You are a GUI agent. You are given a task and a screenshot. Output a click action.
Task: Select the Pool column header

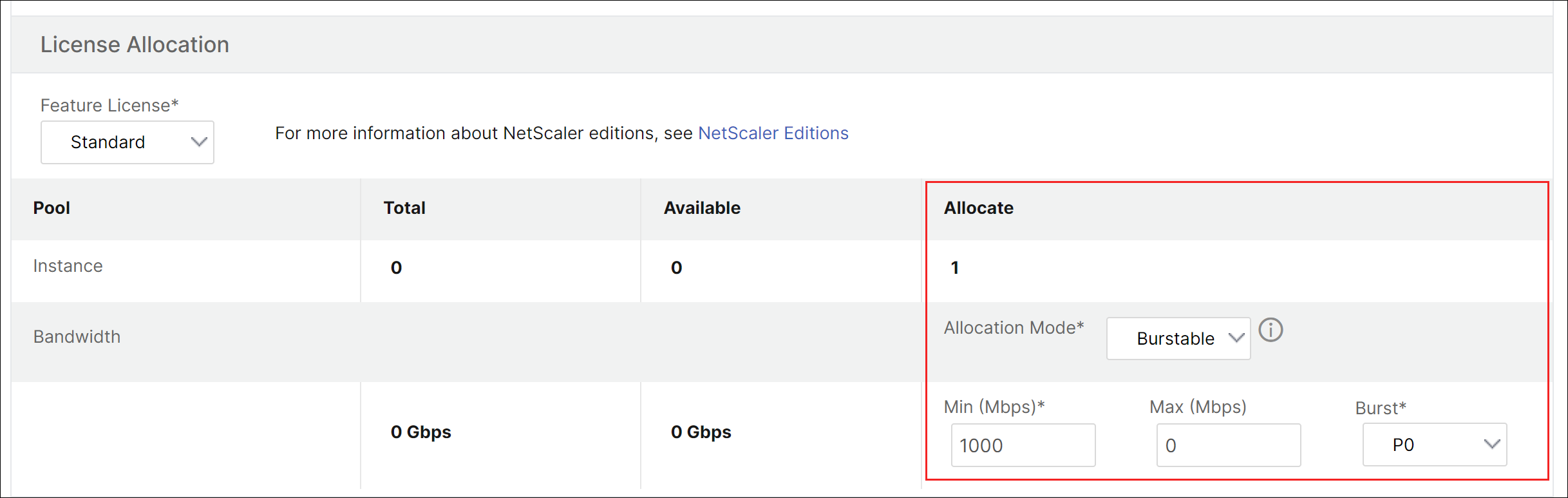click(x=52, y=208)
